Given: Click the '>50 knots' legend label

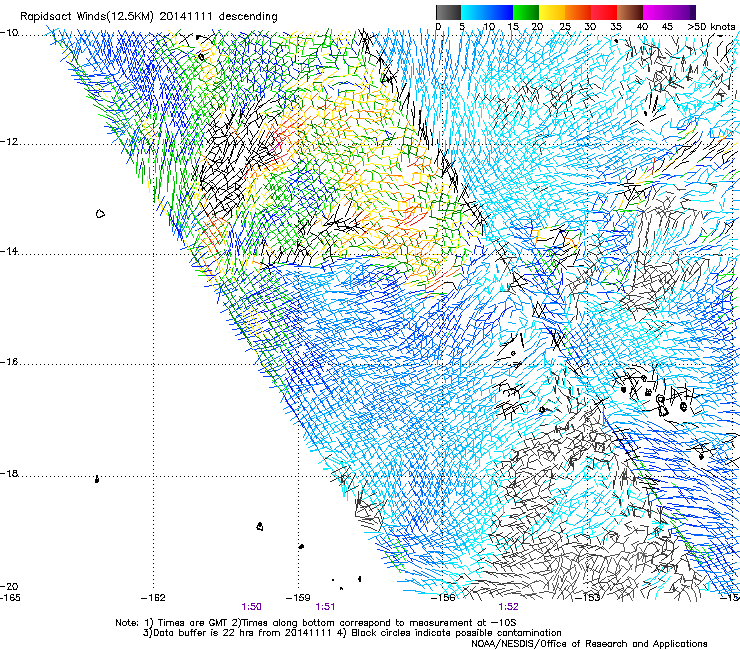Looking at the screenshot, I should [x=711, y=27].
